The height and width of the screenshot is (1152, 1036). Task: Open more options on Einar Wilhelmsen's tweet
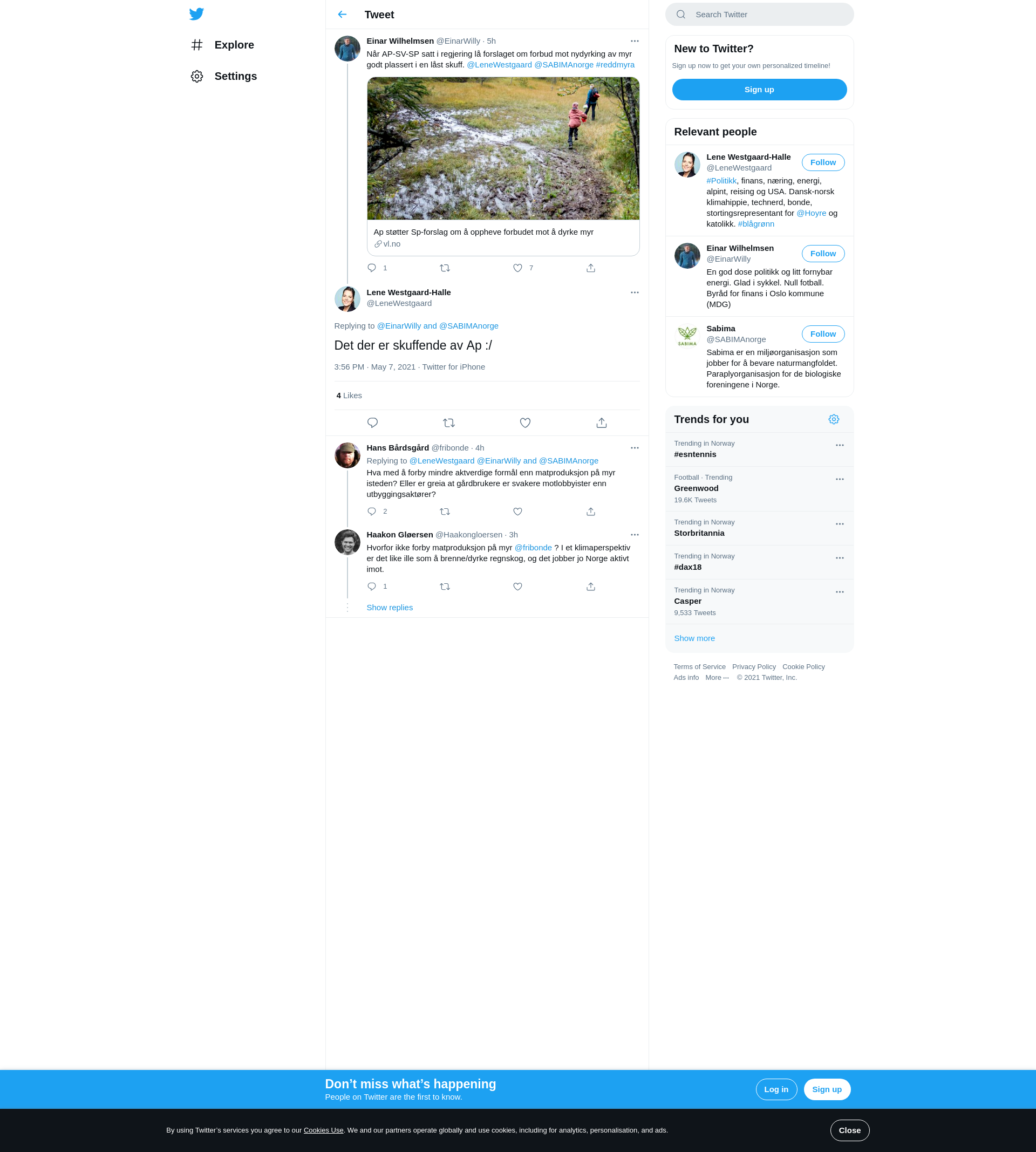tap(635, 41)
